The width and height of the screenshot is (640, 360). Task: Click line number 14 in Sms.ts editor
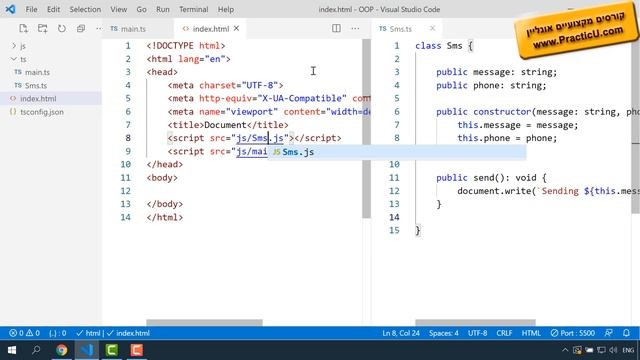click(x=394, y=217)
